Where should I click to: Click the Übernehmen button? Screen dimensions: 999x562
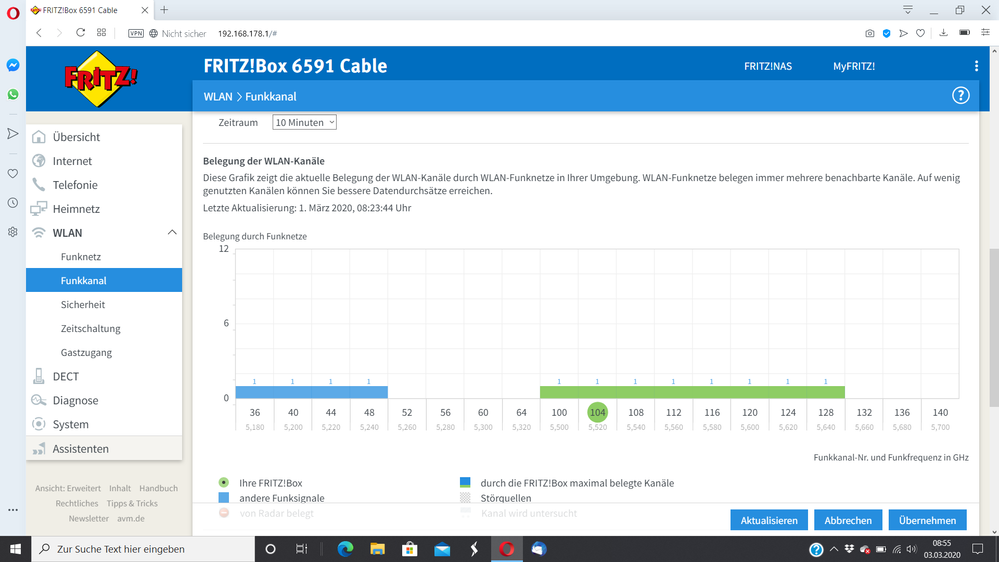click(927, 520)
